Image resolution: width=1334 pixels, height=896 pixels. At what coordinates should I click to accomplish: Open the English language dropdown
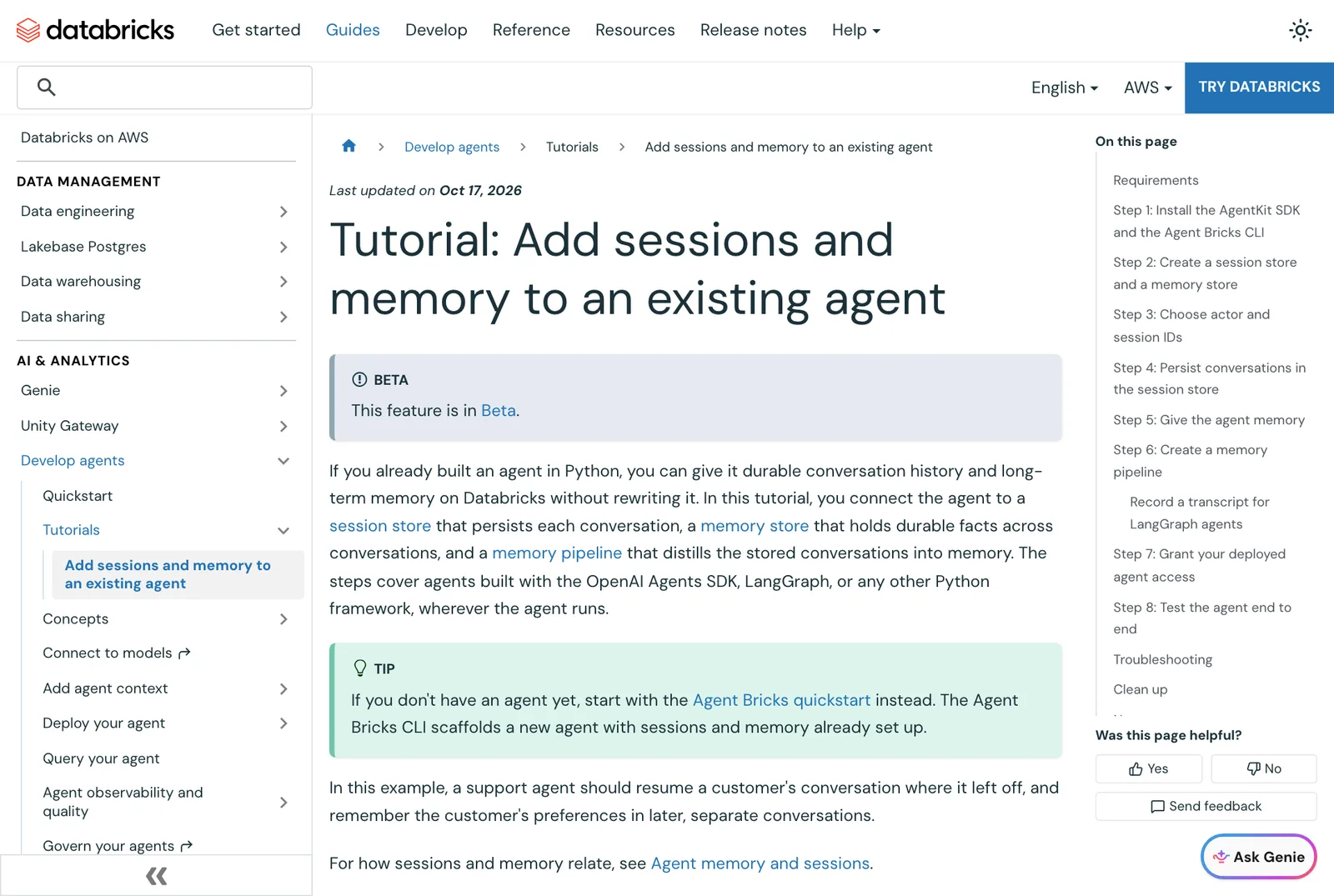point(1065,88)
